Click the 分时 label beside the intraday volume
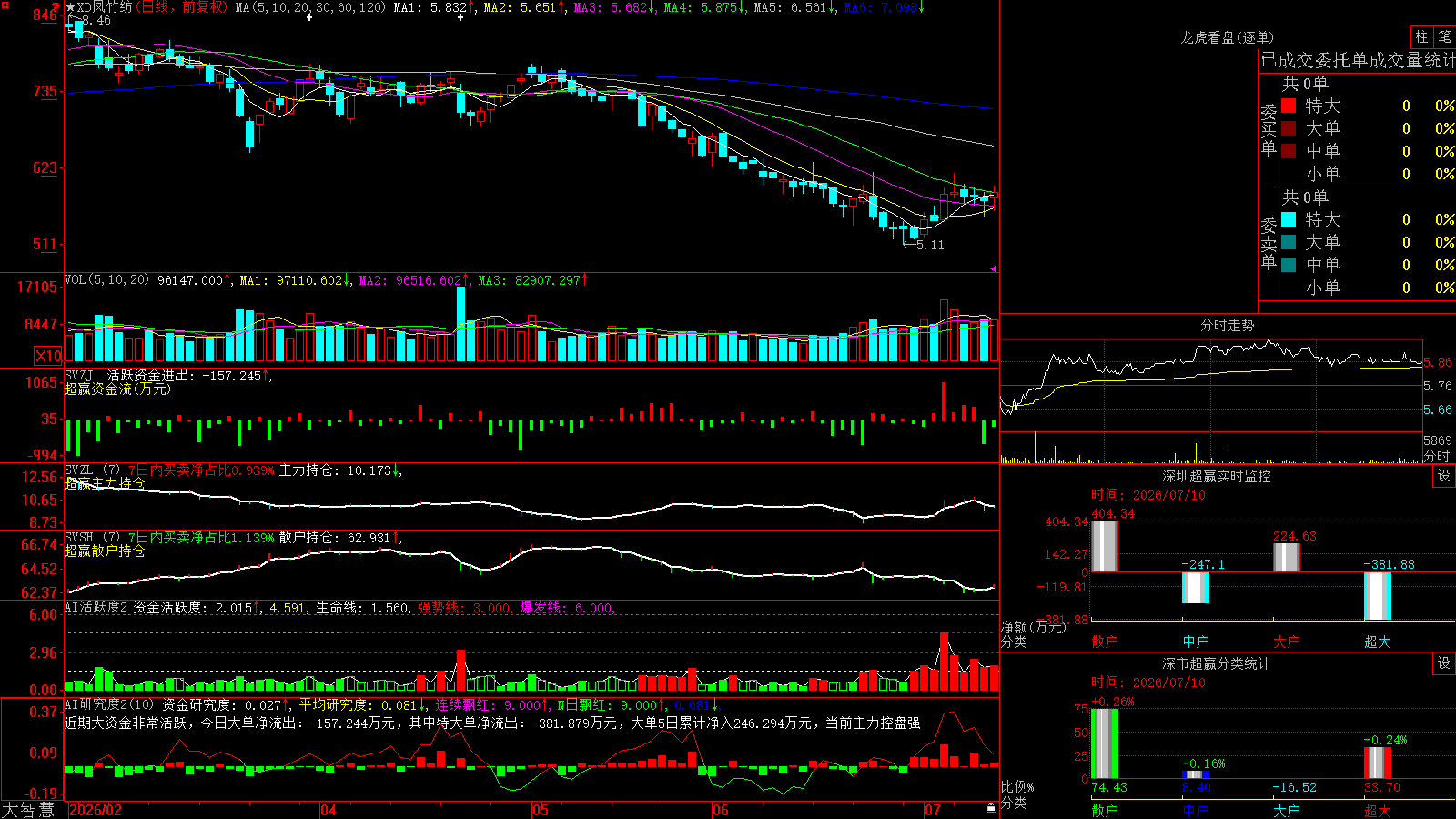 (x=1437, y=455)
